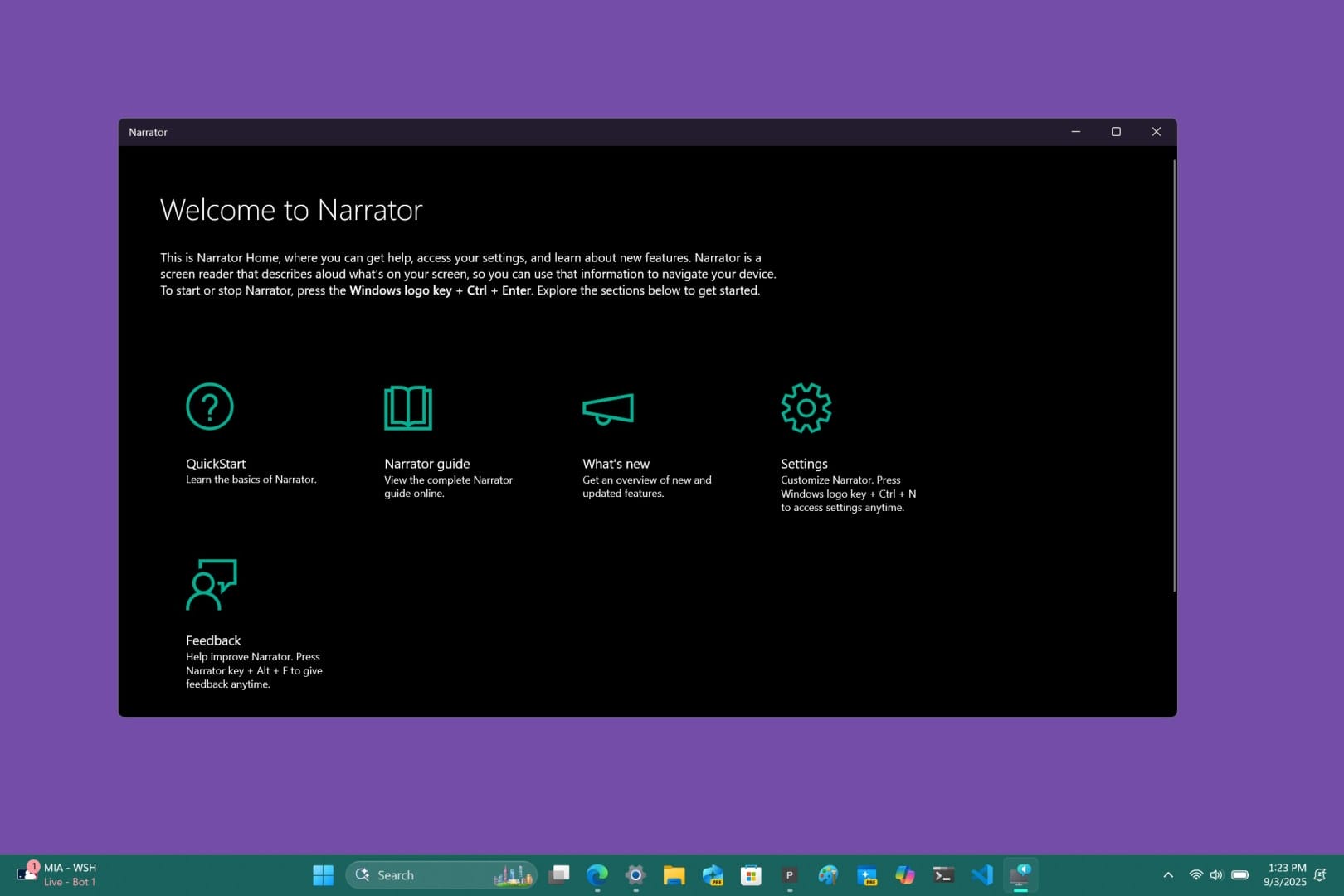Click the Narrator guide book icon
The image size is (1344, 896).
click(x=408, y=407)
